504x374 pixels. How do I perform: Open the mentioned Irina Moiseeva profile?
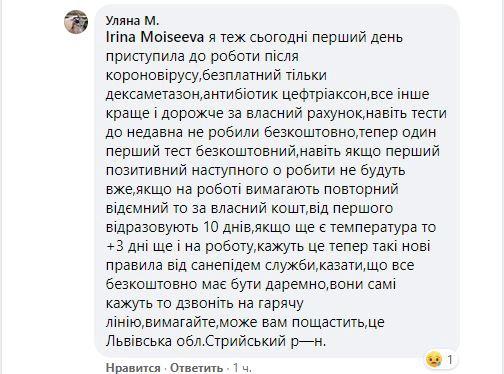tap(155, 37)
